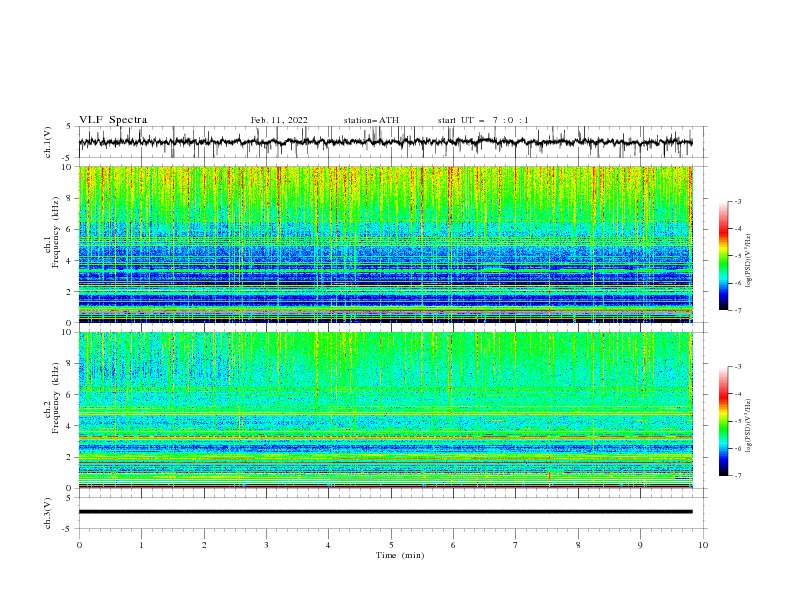Click time axis tick label '1'
Viewport: 792px width, 612px height.
[x=141, y=545]
